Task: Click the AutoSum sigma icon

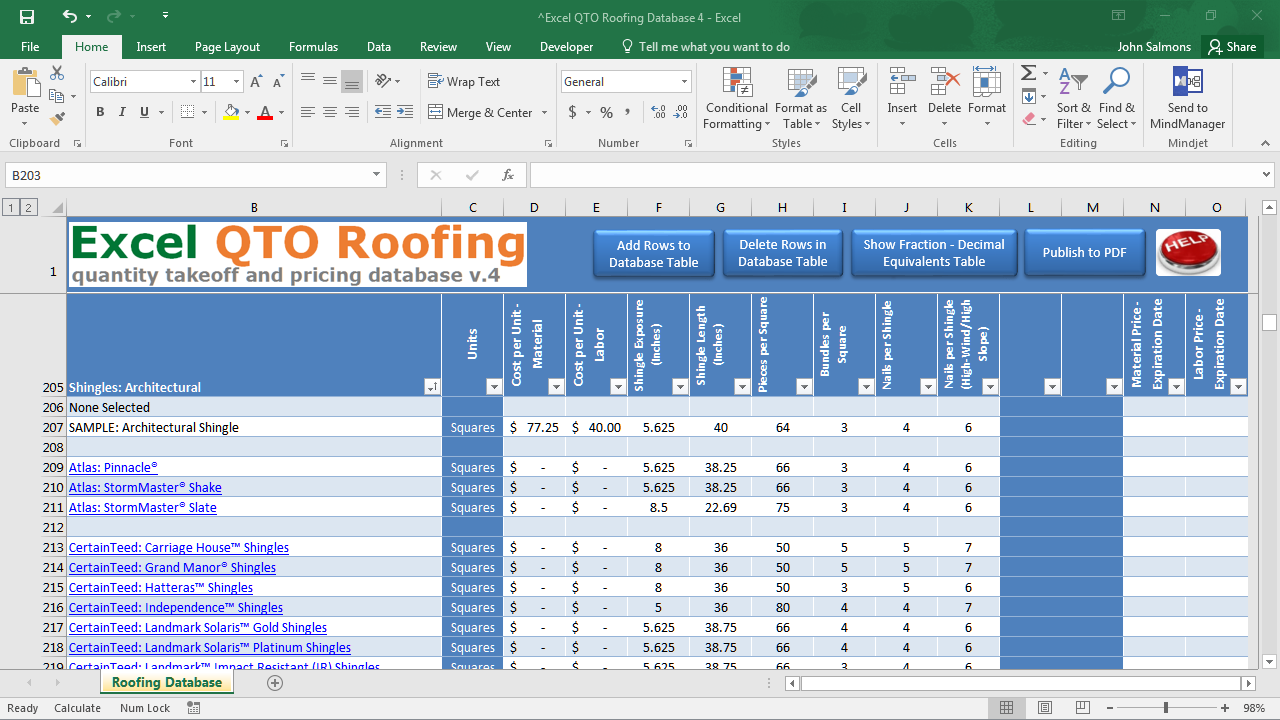Action: click(x=1028, y=73)
